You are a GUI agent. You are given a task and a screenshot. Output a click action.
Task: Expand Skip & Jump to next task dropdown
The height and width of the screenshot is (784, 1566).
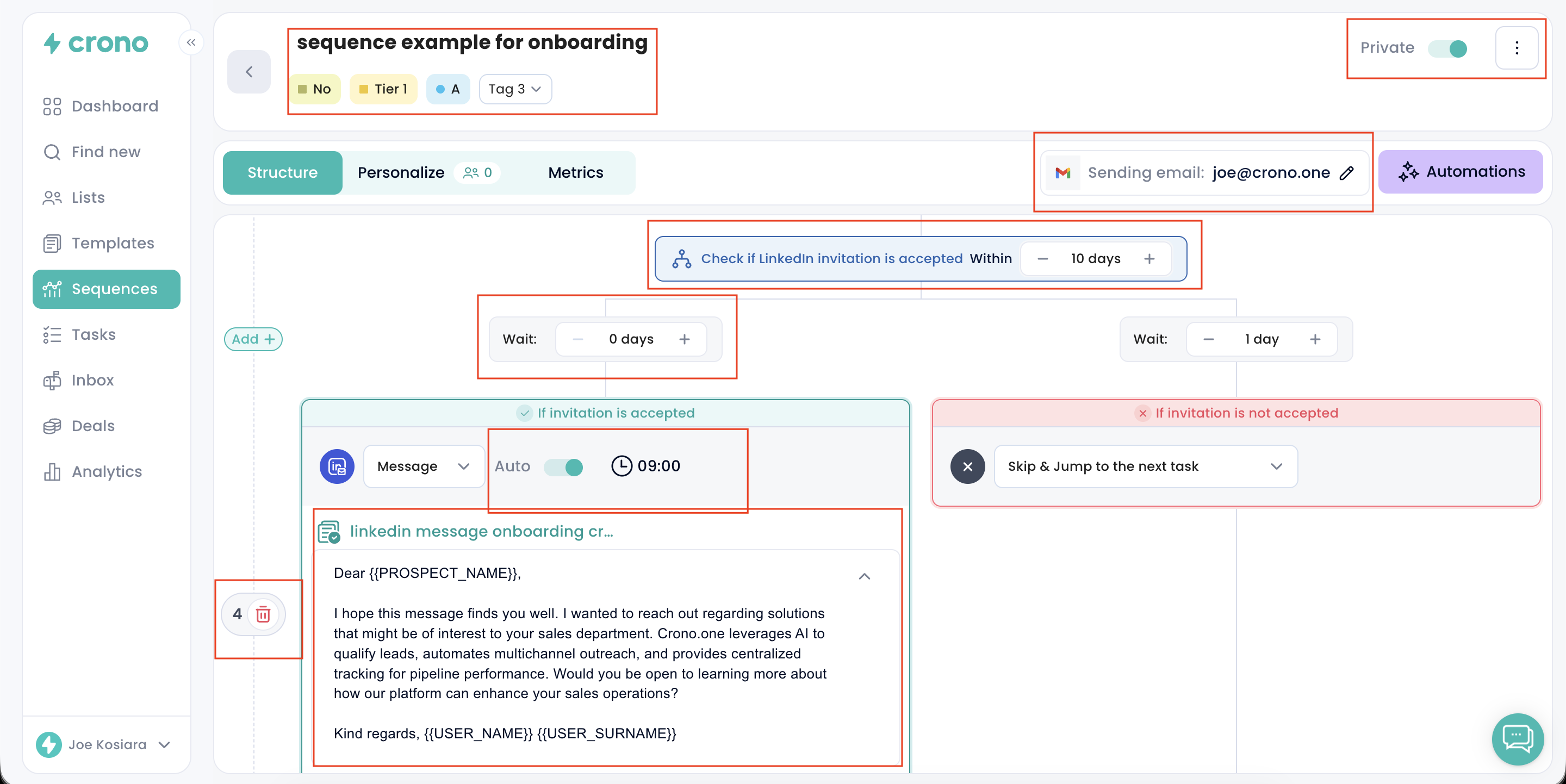pos(1145,466)
